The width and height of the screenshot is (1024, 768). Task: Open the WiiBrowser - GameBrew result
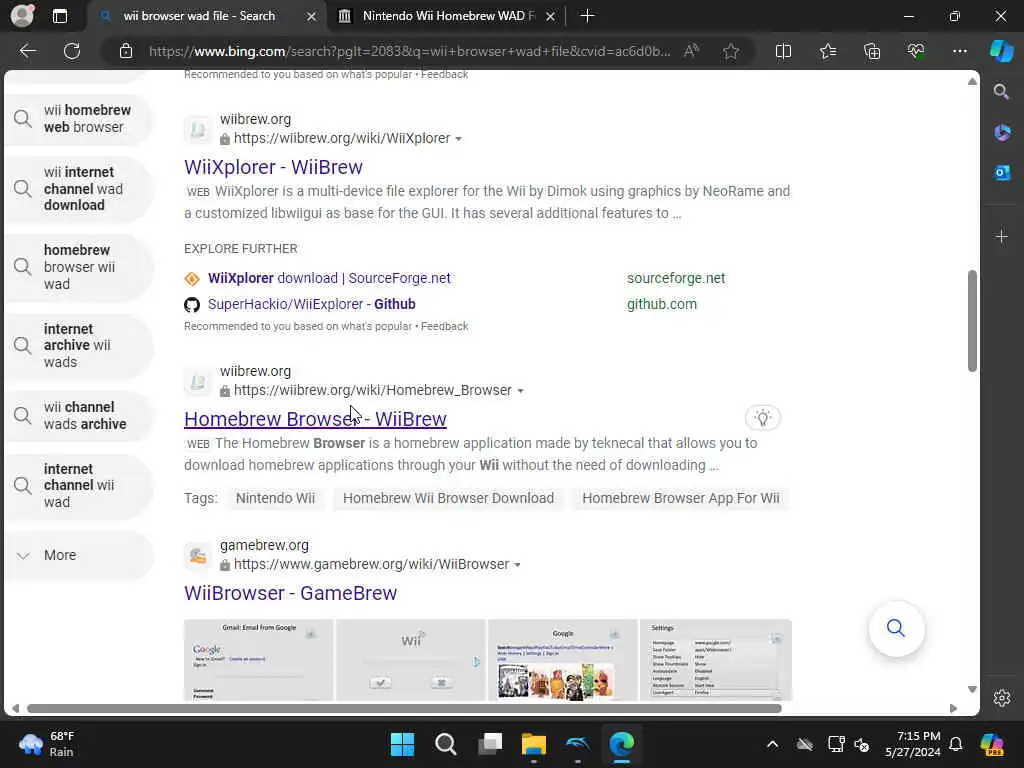click(291, 593)
